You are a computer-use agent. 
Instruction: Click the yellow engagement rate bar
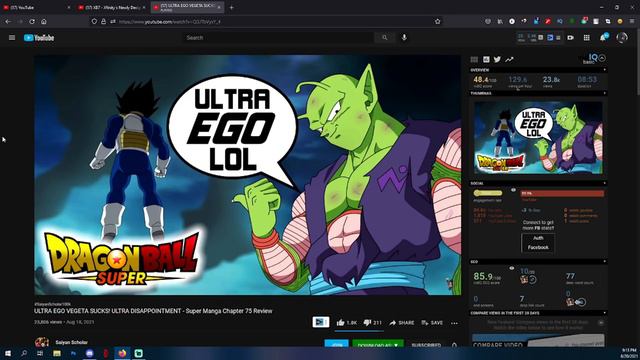(x=488, y=193)
